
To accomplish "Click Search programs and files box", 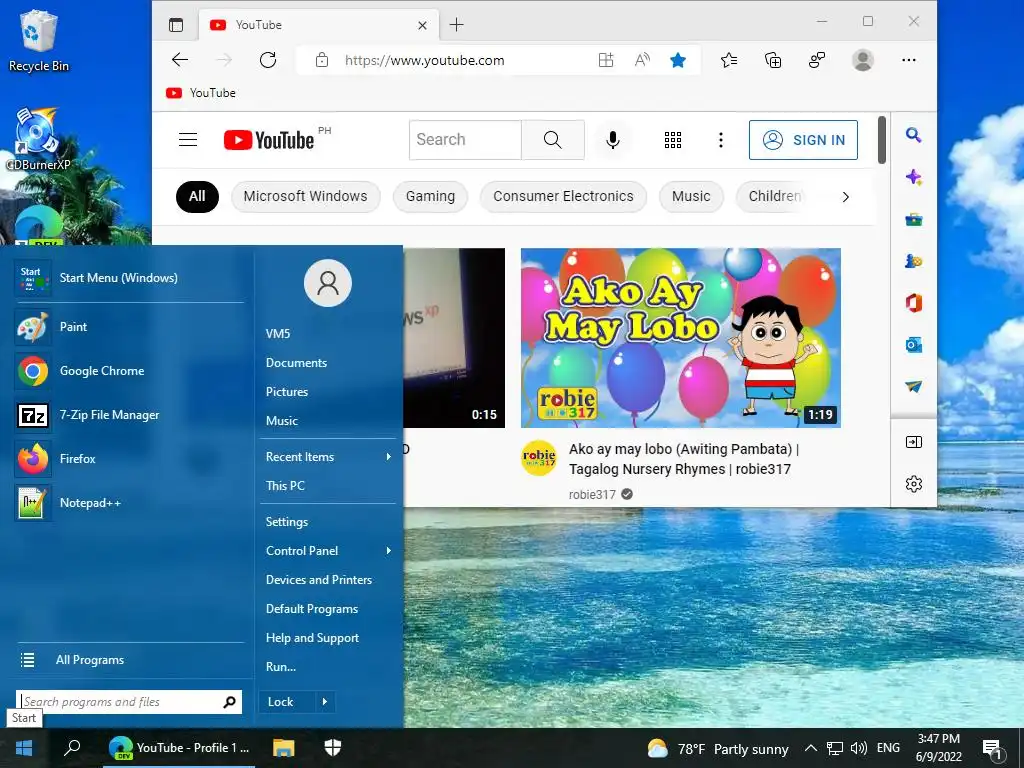I will [129, 702].
